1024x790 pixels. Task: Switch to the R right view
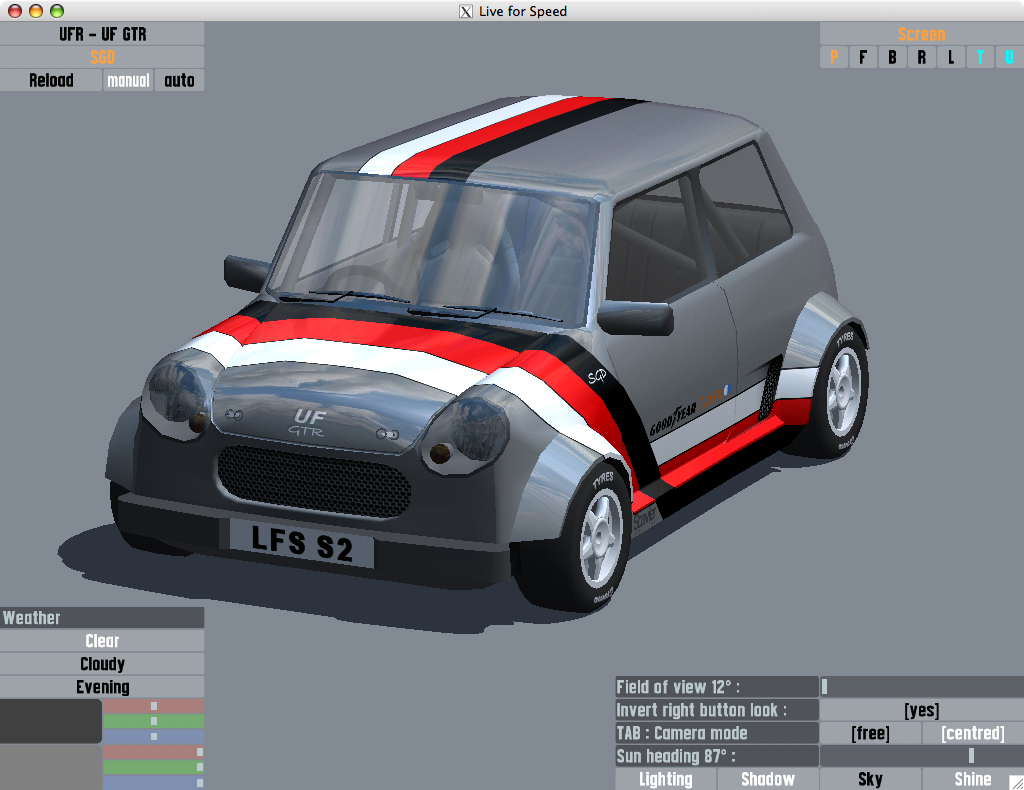coord(921,57)
